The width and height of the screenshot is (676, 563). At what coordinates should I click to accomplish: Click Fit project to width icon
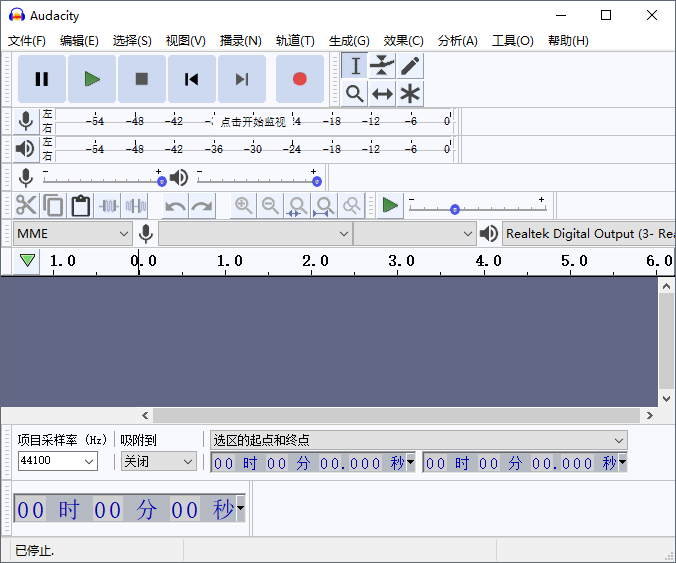[x=325, y=206]
